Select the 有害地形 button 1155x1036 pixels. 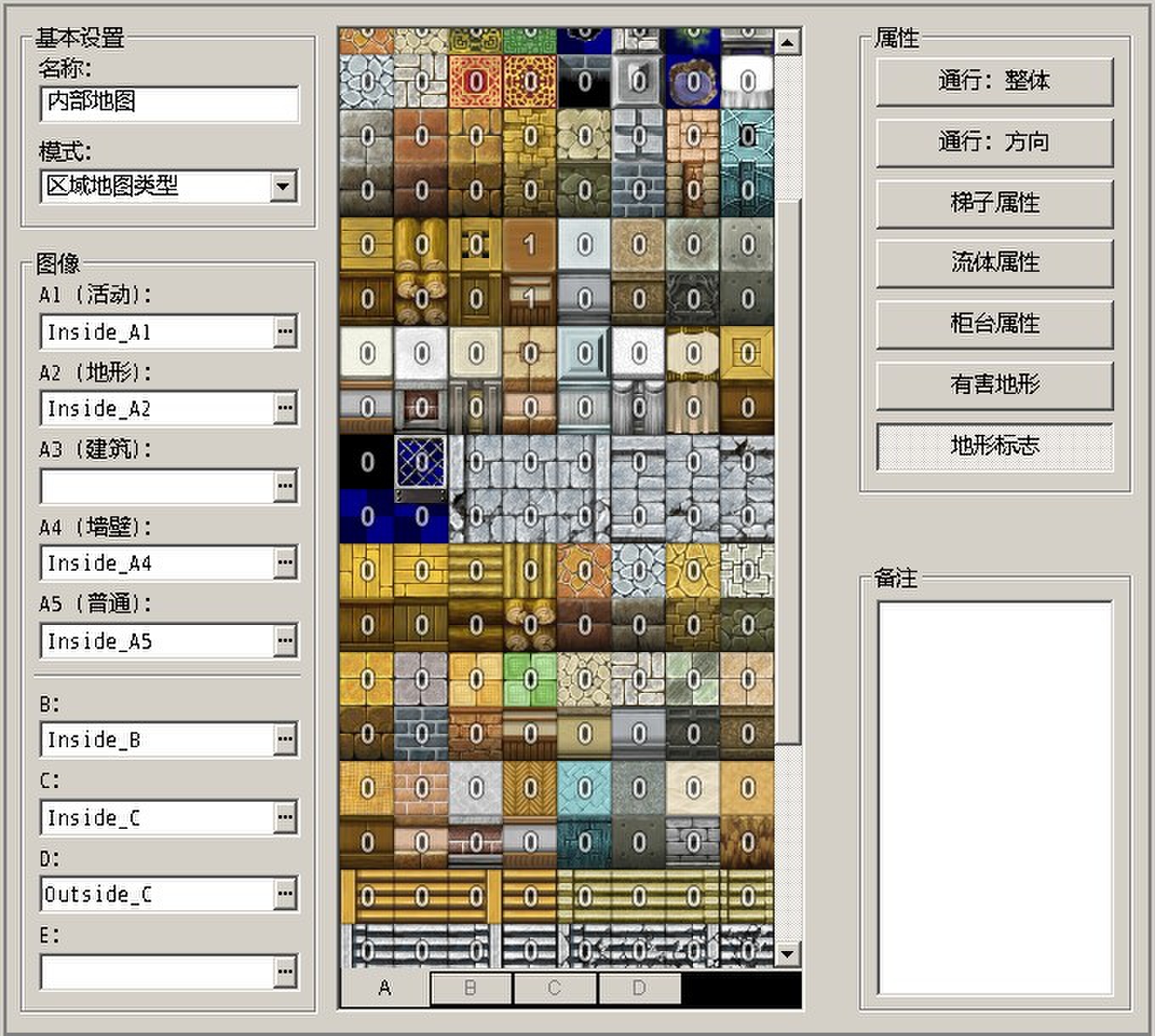pos(994,385)
